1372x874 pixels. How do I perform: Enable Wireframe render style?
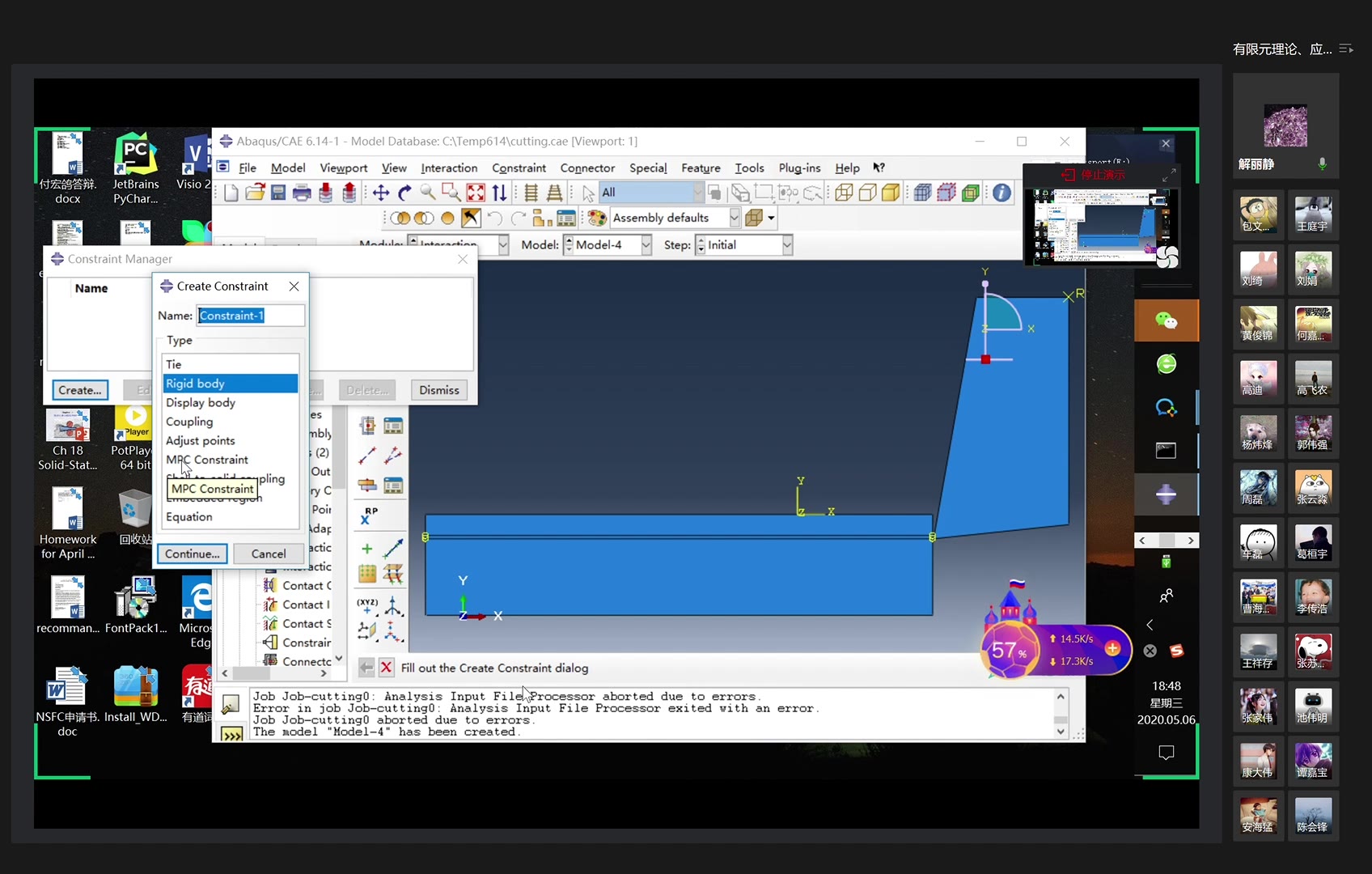point(844,193)
